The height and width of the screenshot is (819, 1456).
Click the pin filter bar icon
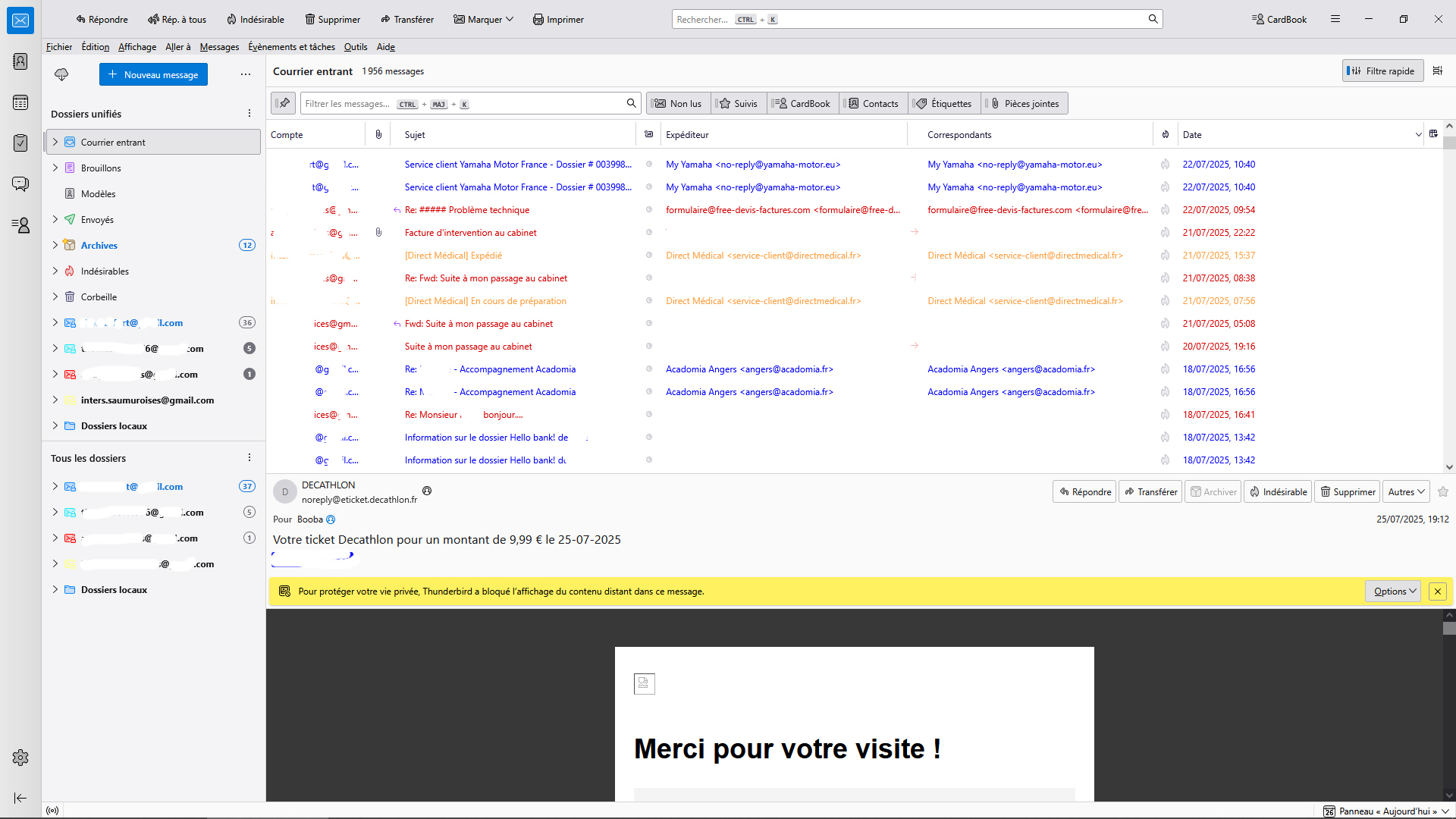click(284, 103)
